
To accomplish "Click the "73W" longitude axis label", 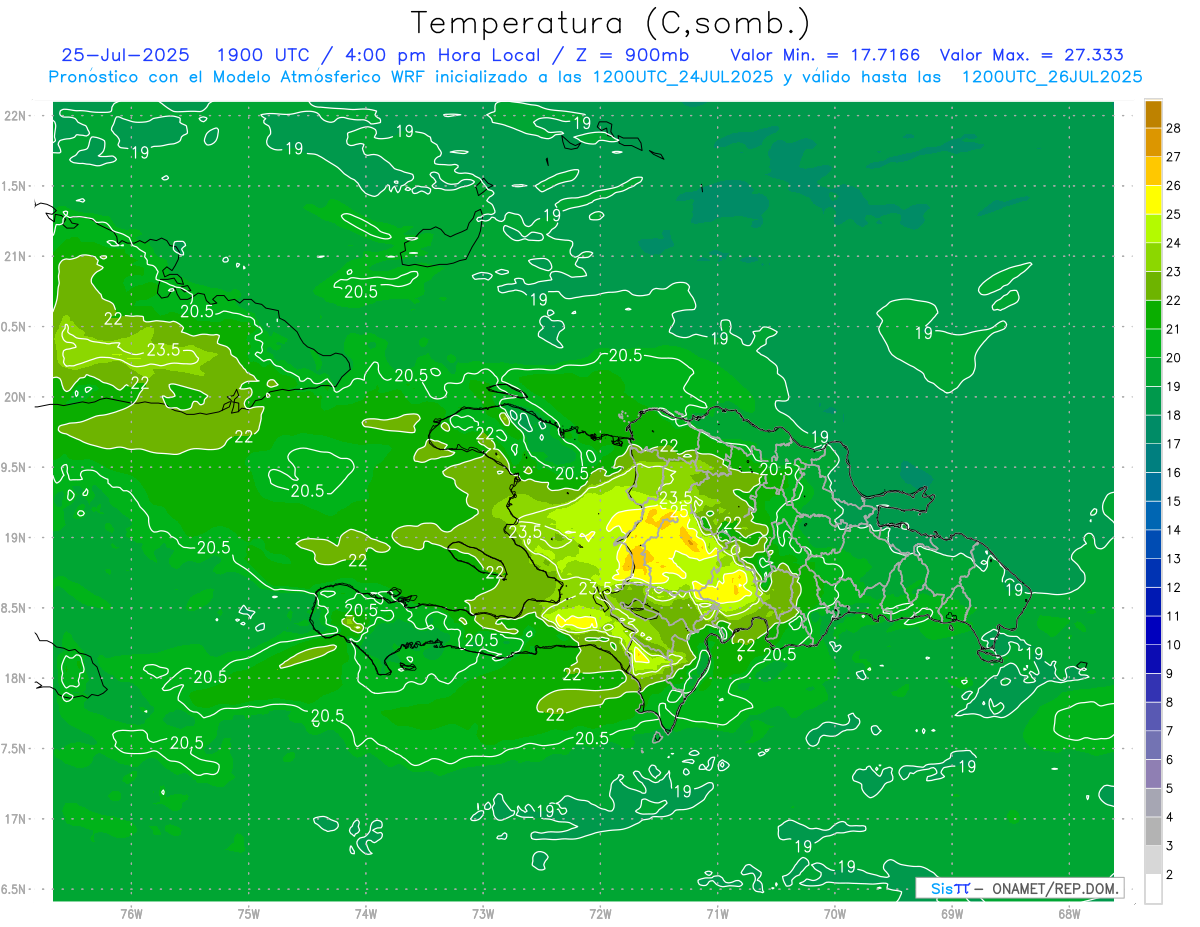I will click(x=483, y=914).
